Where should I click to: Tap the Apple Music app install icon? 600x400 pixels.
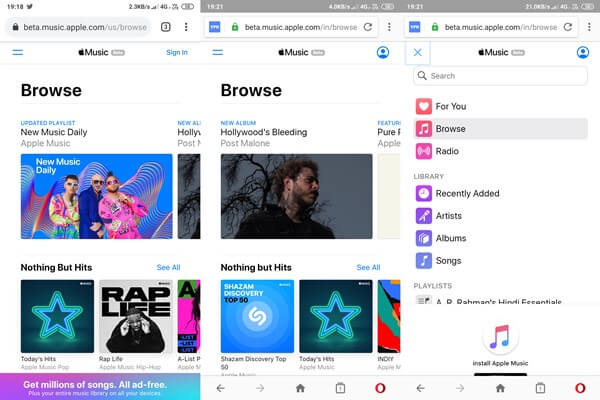pos(500,337)
